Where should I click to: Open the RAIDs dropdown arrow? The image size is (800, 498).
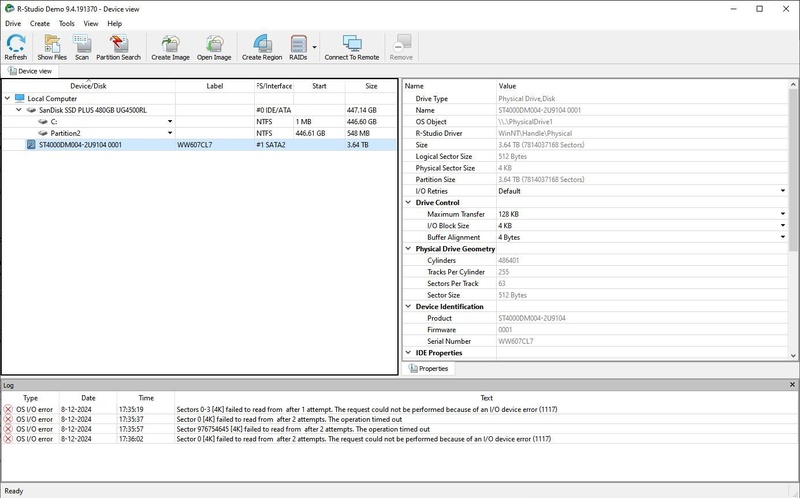(x=314, y=47)
